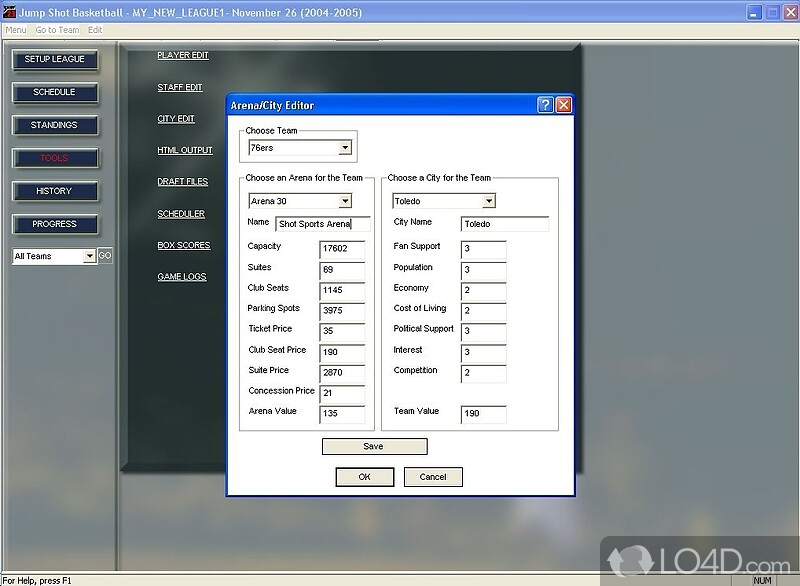The height and width of the screenshot is (586, 800).
Task: Open the Toledo city dropdown
Action: (x=488, y=201)
